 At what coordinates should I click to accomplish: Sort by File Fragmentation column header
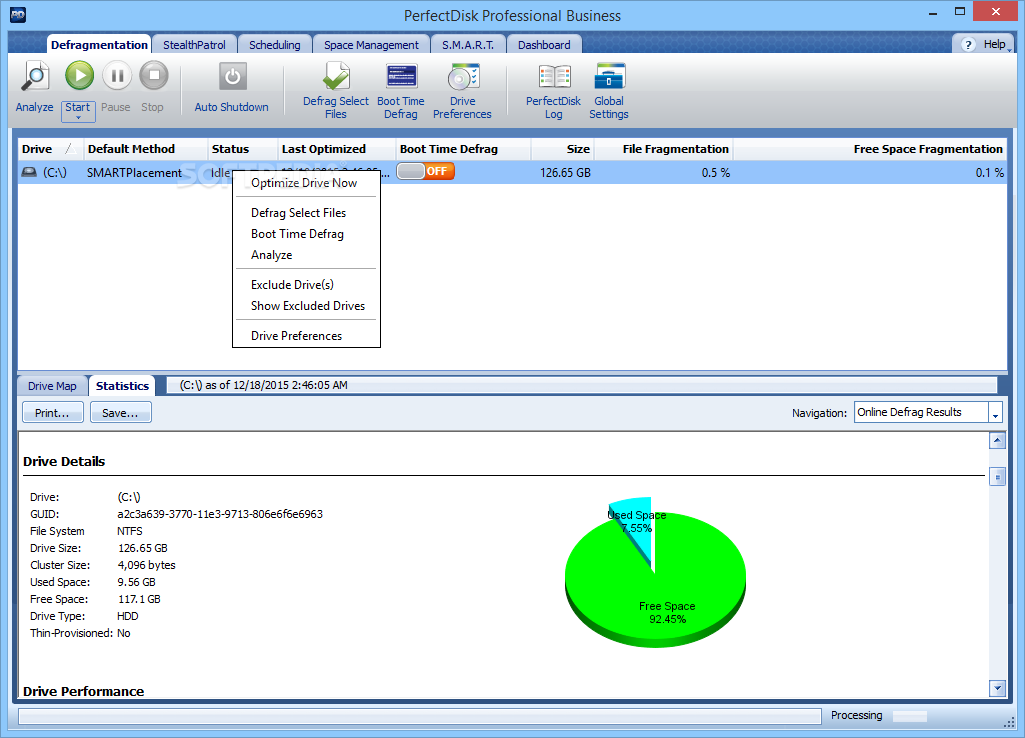(664, 149)
